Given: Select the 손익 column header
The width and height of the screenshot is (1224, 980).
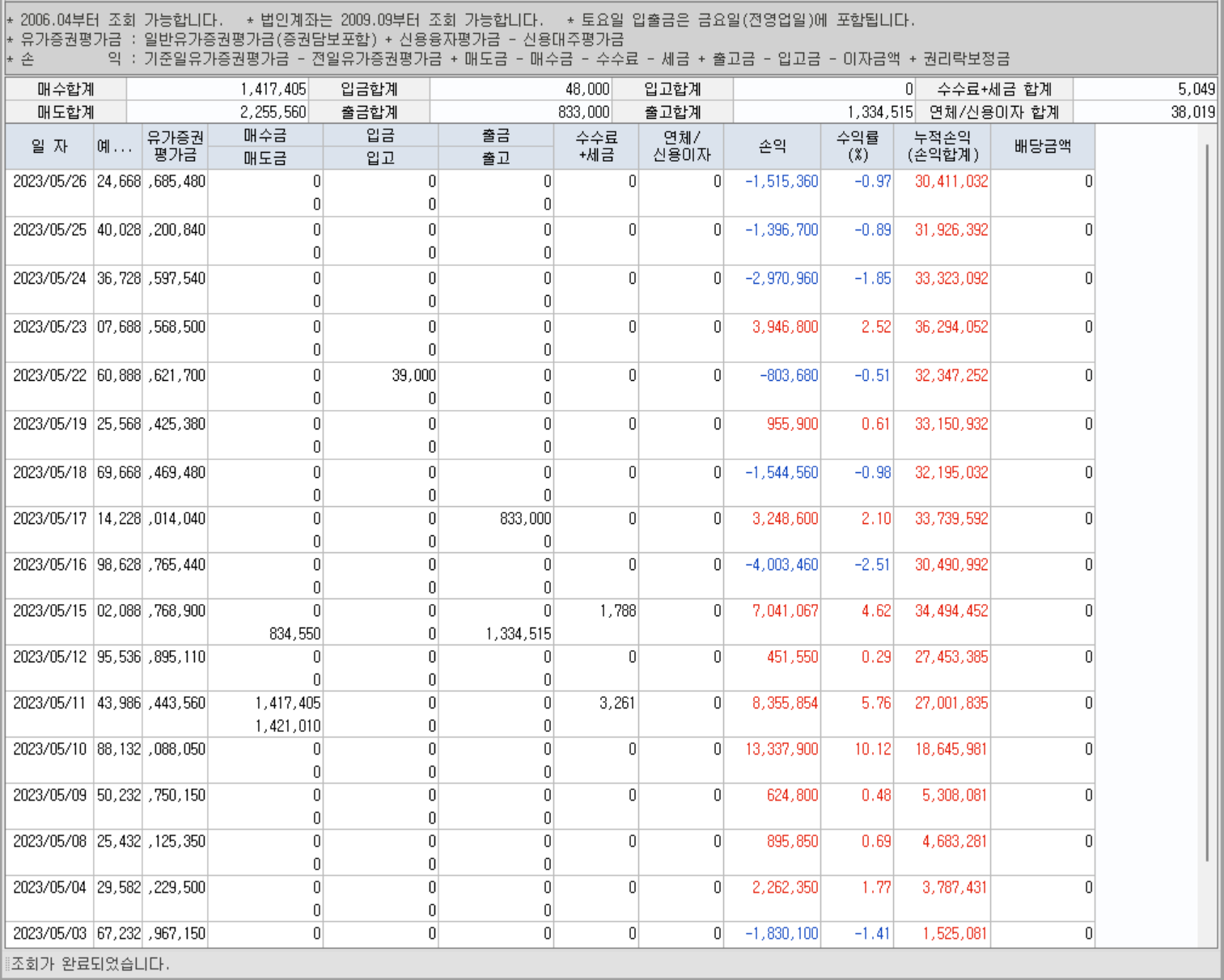Looking at the screenshot, I should (772, 146).
